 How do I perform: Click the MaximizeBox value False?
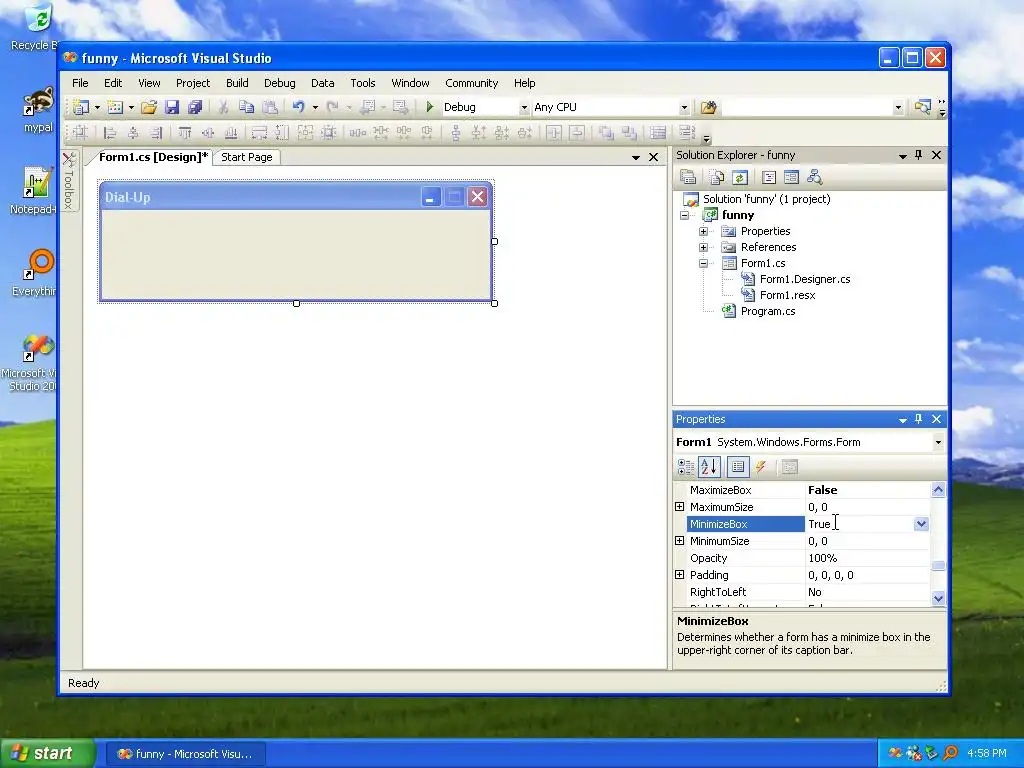tap(822, 490)
